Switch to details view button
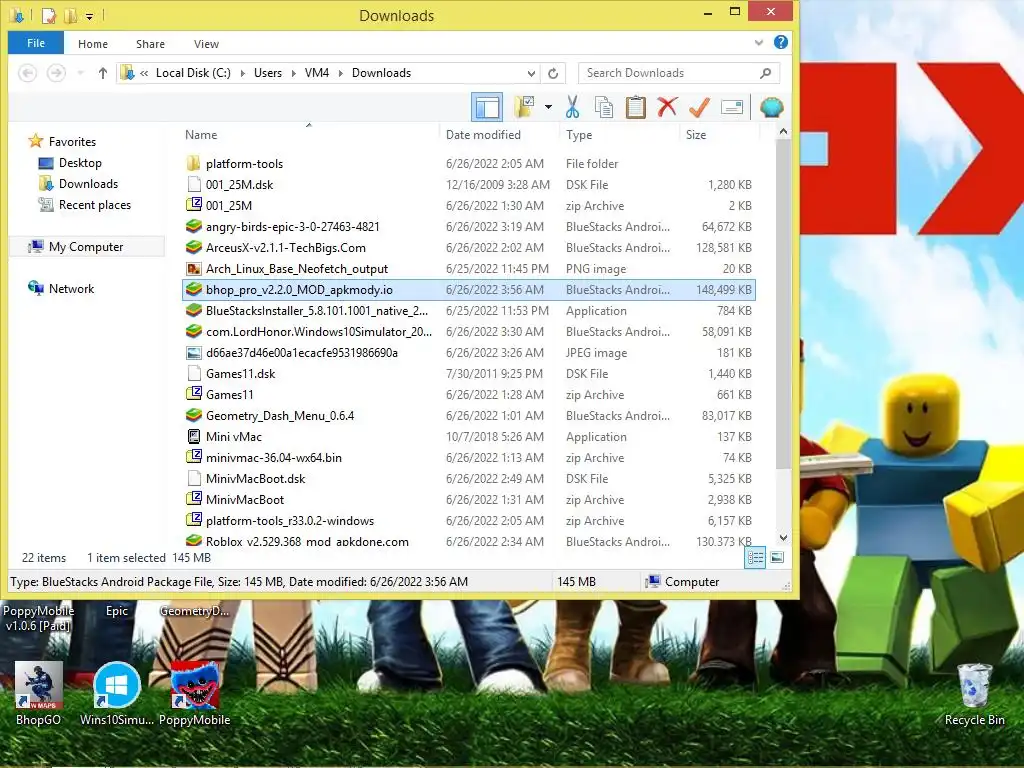The width and height of the screenshot is (1024, 768). [x=756, y=557]
